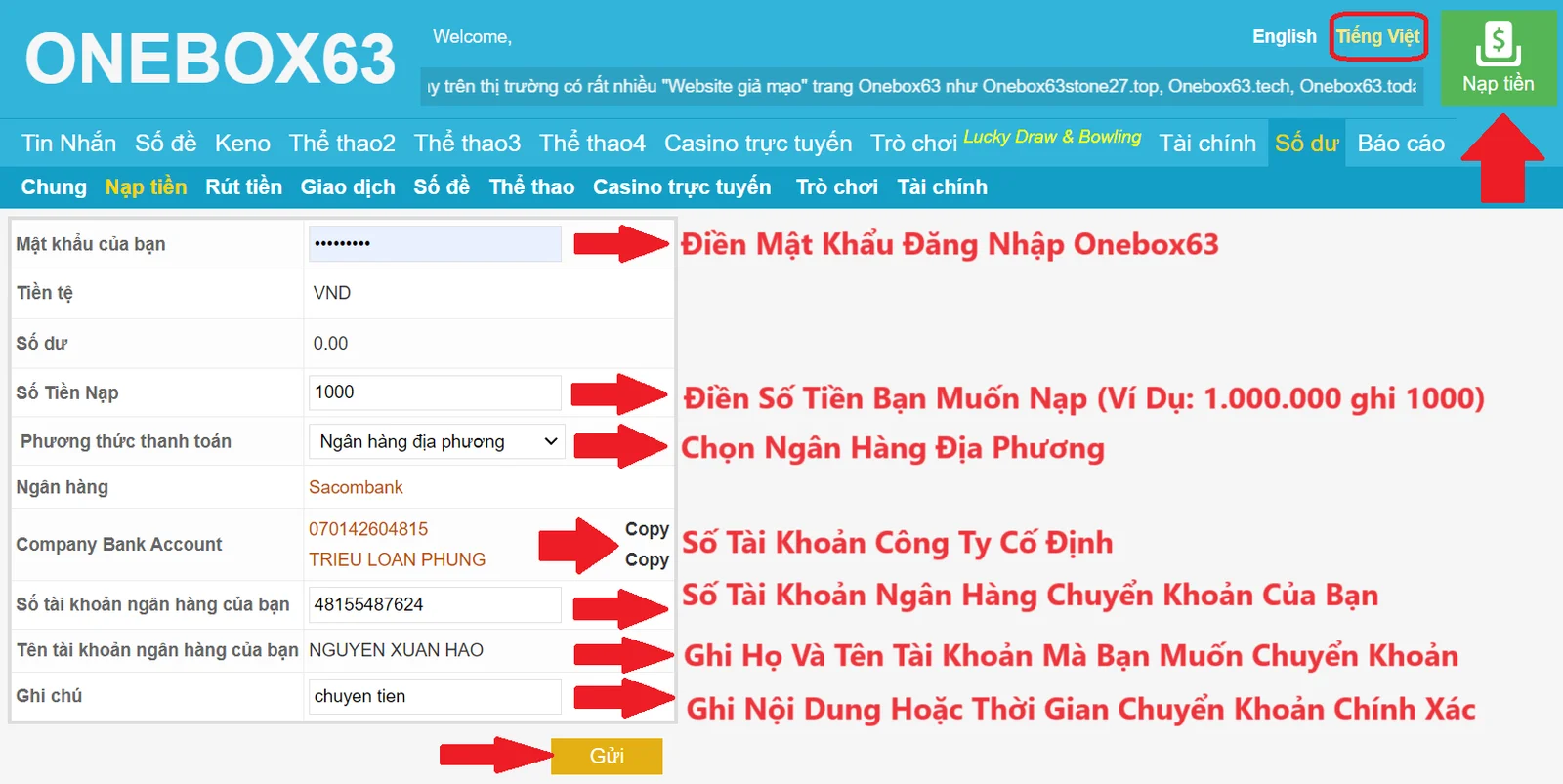Screen dimensions: 1563x784
Task: Open top-row Casino trực tuyến menu
Action: click(758, 143)
